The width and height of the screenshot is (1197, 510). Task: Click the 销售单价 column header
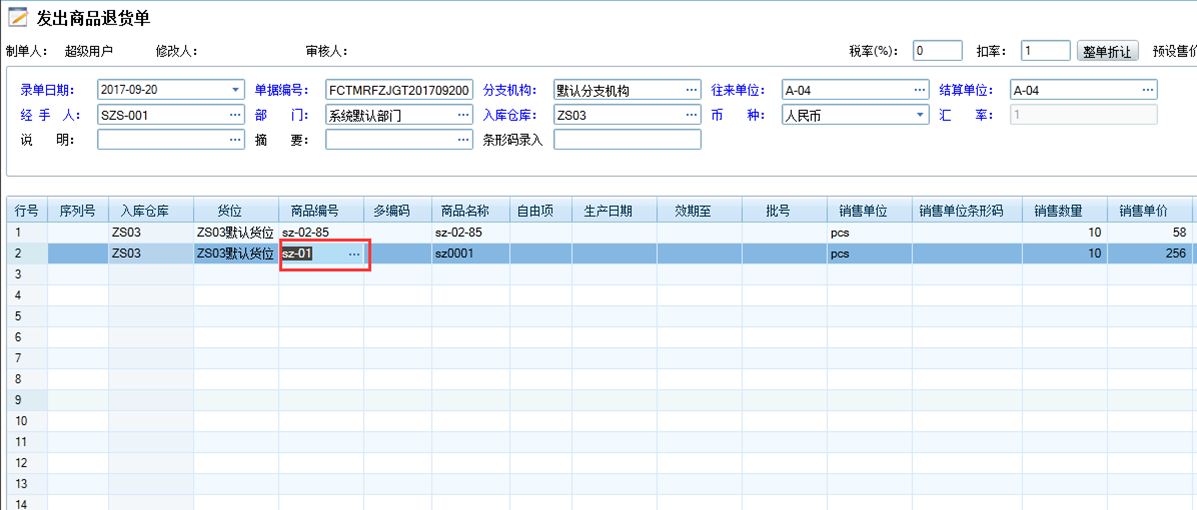click(1150, 211)
